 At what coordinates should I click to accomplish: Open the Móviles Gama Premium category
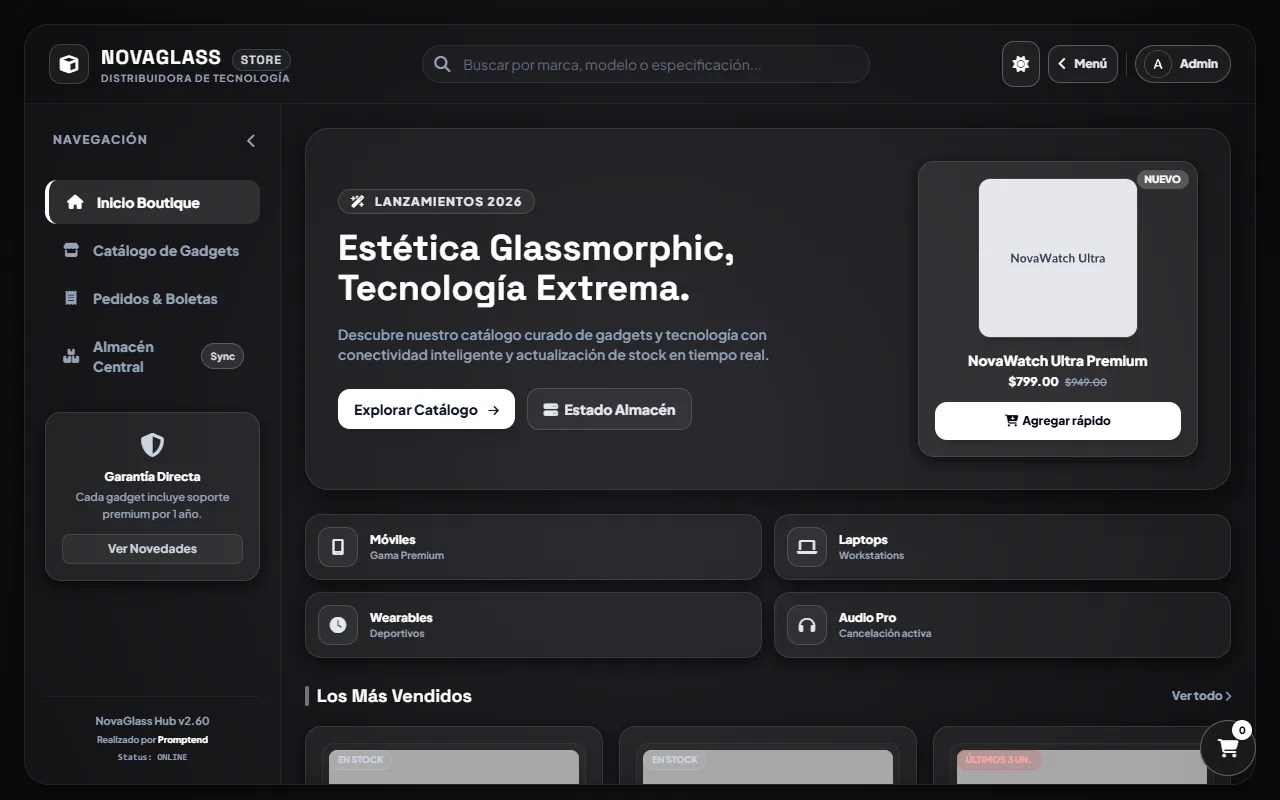pos(533,547)
